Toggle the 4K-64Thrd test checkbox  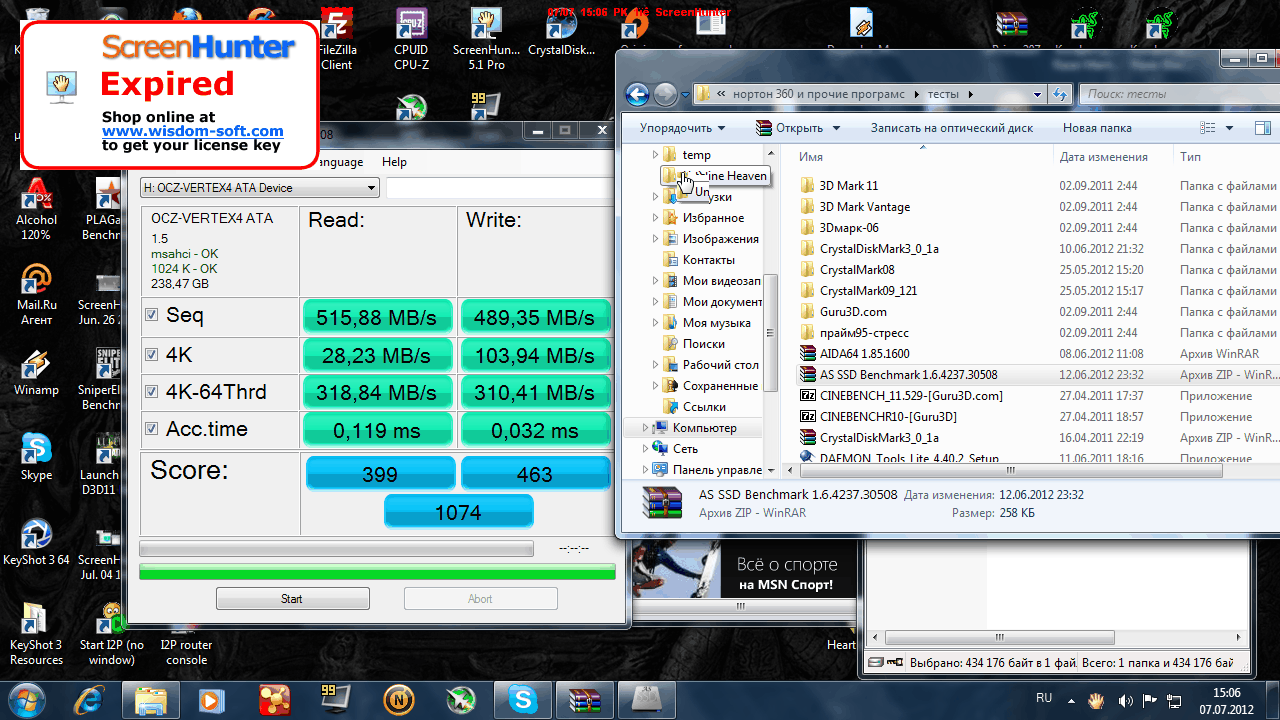point(152,391)
